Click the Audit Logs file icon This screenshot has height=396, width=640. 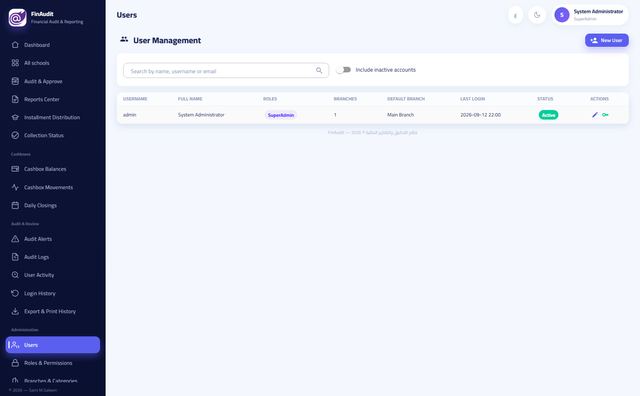pos(15,257)
